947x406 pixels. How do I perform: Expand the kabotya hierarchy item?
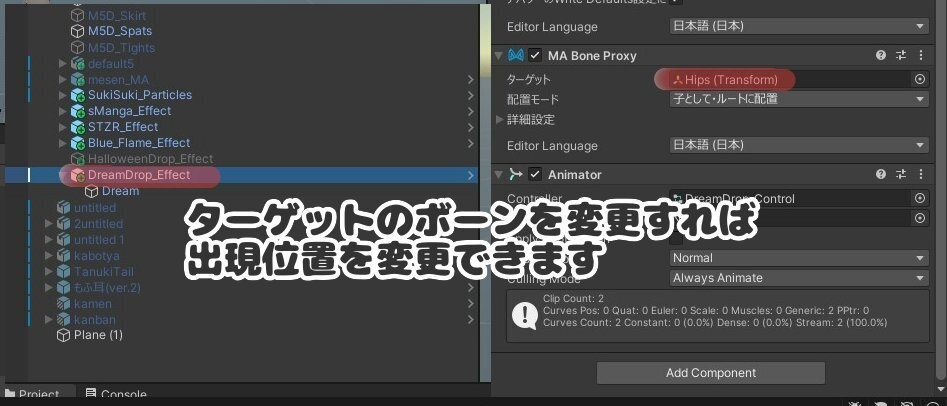tap(49, 256)
